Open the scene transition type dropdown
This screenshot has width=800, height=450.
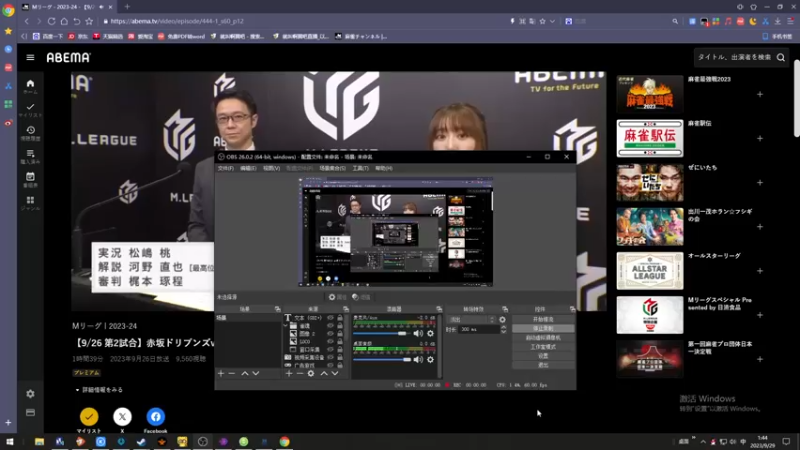tap(471, 320)
